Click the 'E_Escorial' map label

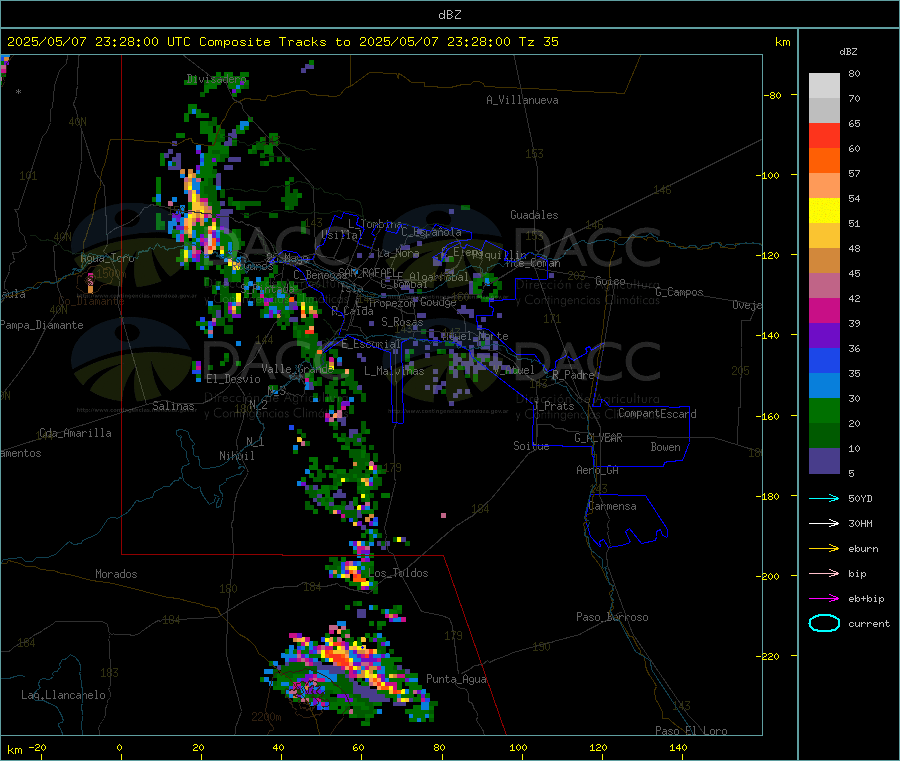371,344
